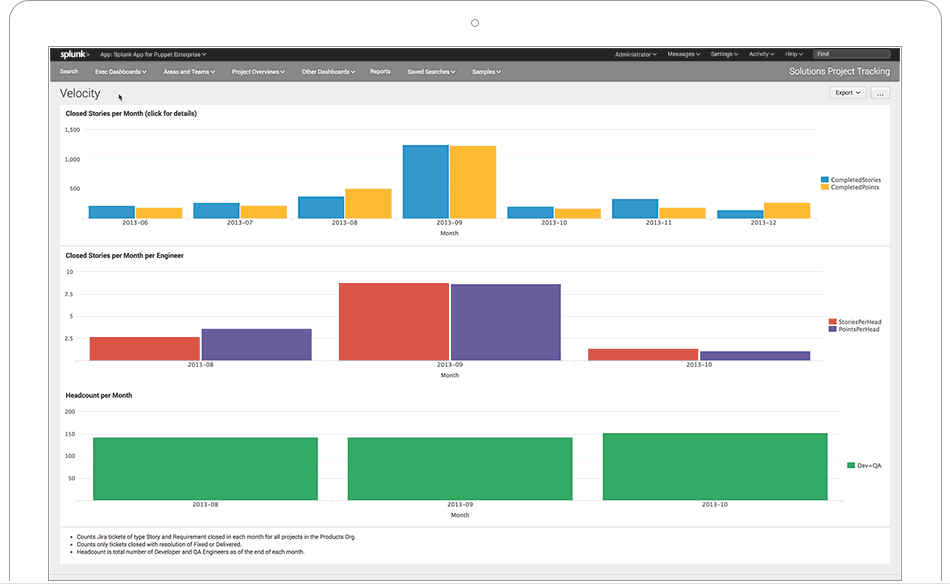This screenshot has width=950, height=584.
Task: Click the 2013-10 green headcount bar
Action: point(715,467)
